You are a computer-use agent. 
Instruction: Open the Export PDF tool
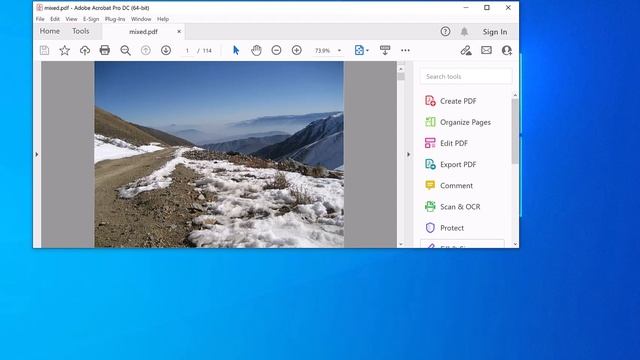coord(450,164)
